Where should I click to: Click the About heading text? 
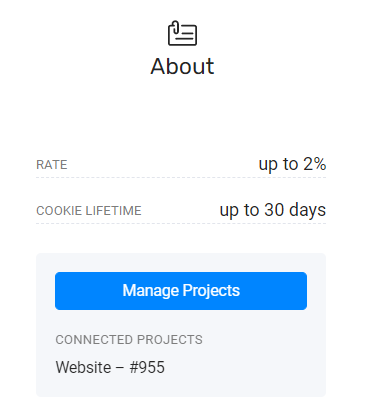click(182, 66)
